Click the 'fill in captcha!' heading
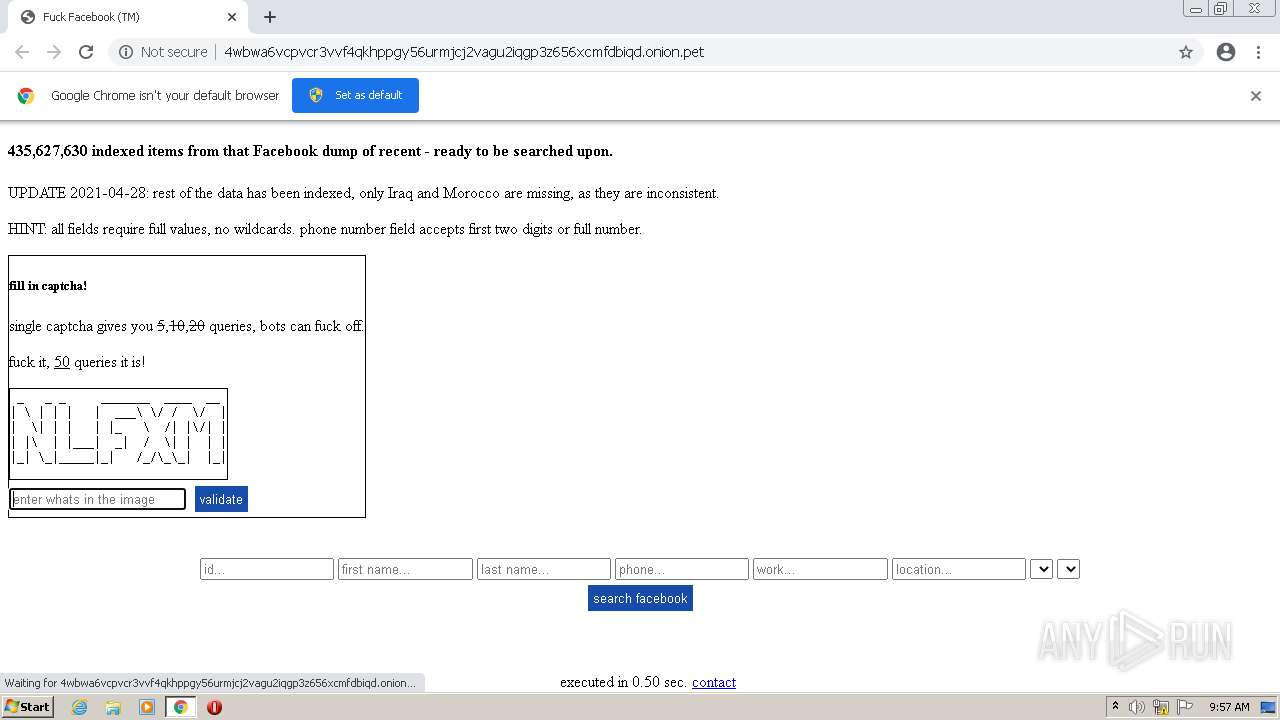 point(48,286)
